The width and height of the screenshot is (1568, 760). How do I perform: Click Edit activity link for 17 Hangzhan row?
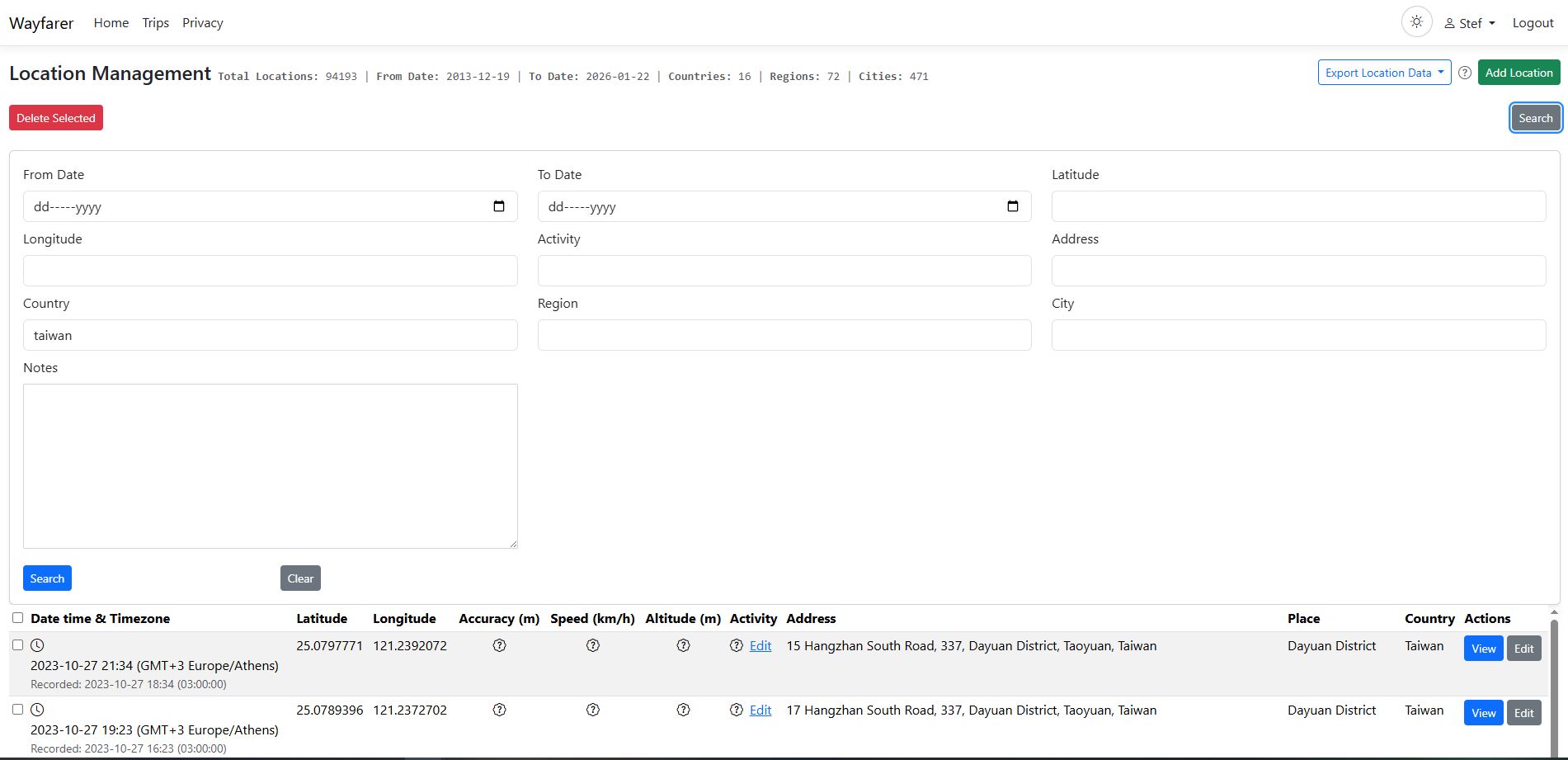click(x=760, y=710)
